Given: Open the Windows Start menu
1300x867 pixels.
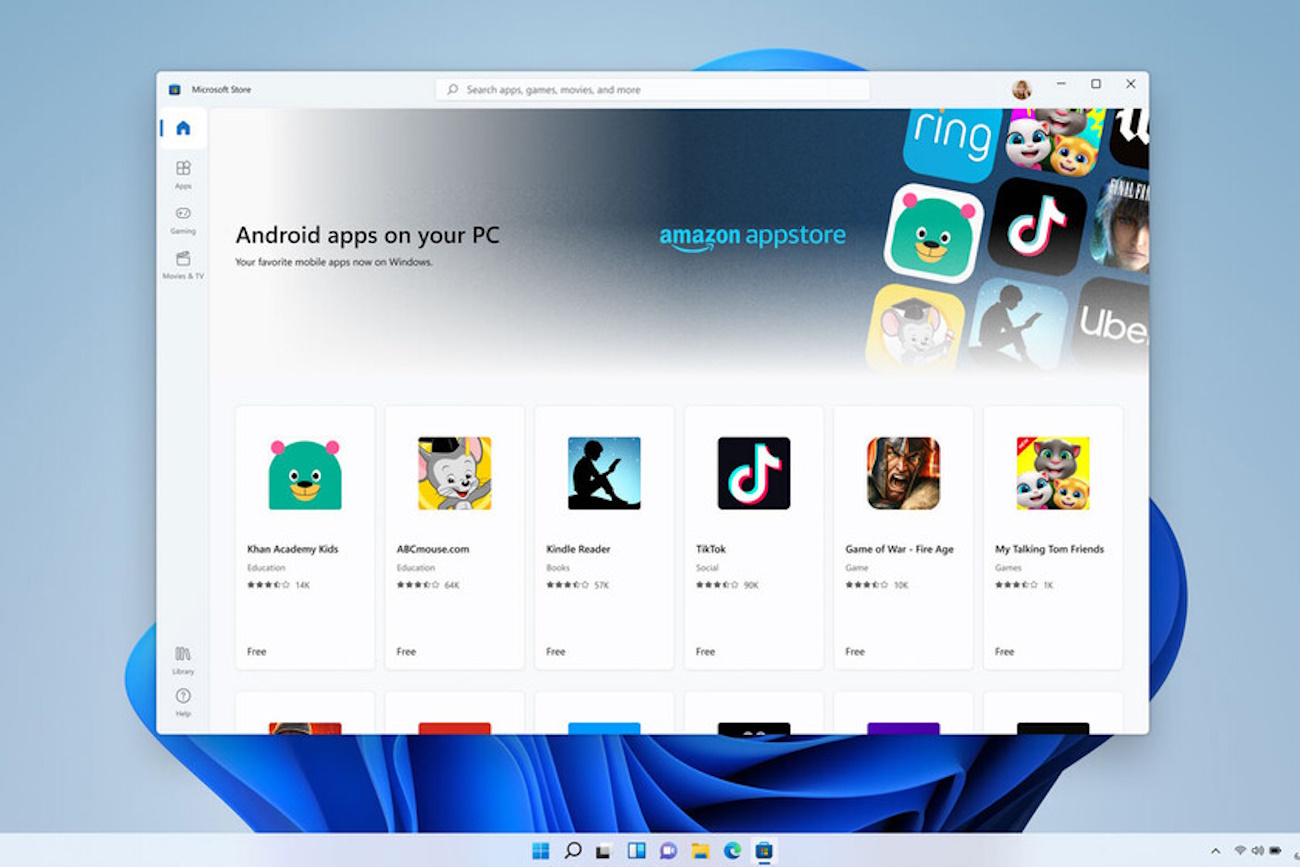Looking at the screenshot, I should tap(540, 850).
